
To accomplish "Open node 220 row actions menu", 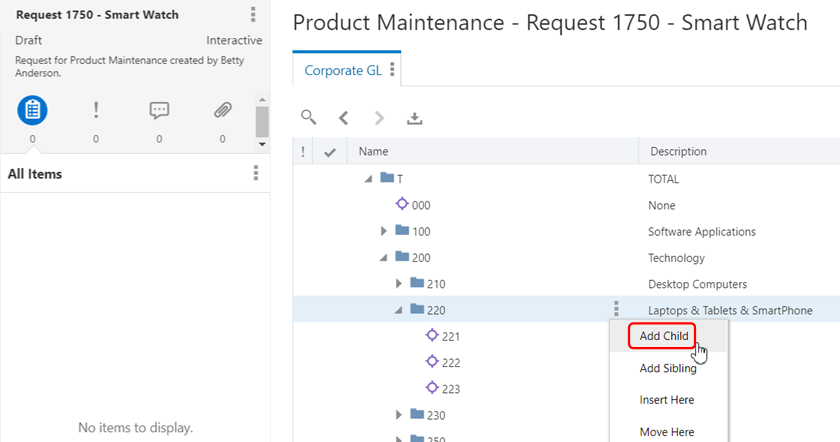I will coord(617,310).
